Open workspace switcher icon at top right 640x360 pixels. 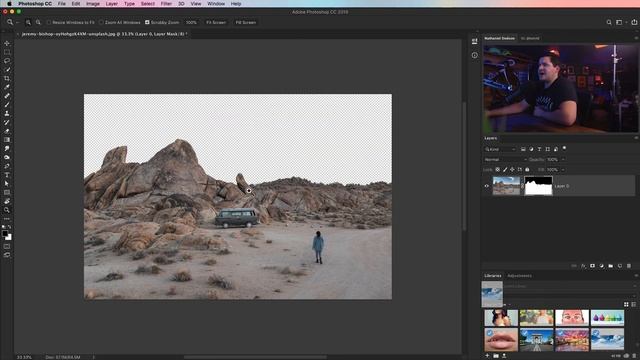point(619,22)
